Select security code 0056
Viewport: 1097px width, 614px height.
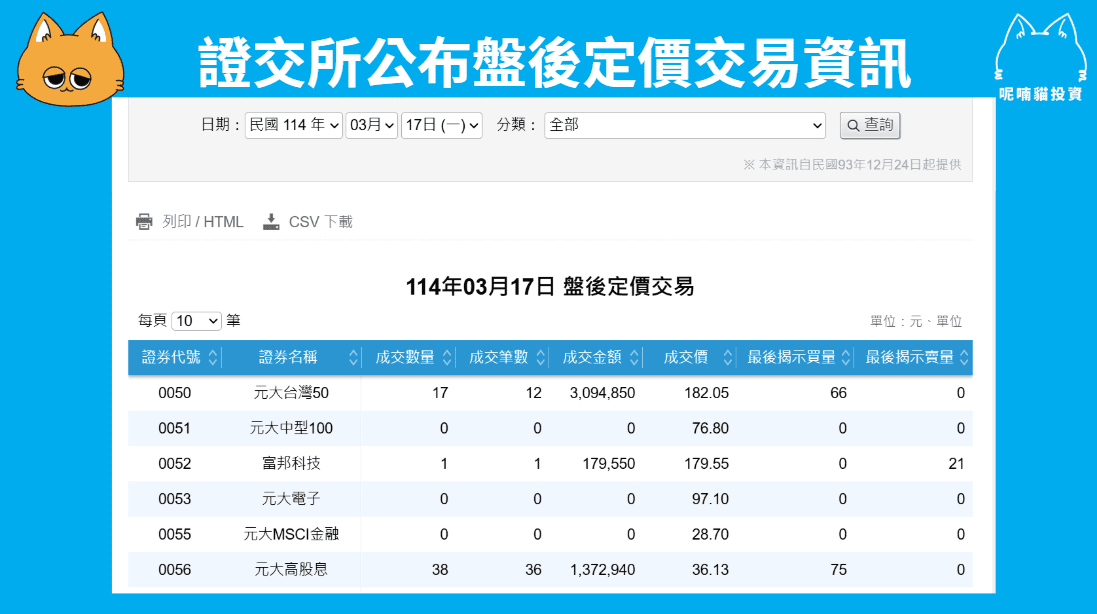tap(175, 570)
